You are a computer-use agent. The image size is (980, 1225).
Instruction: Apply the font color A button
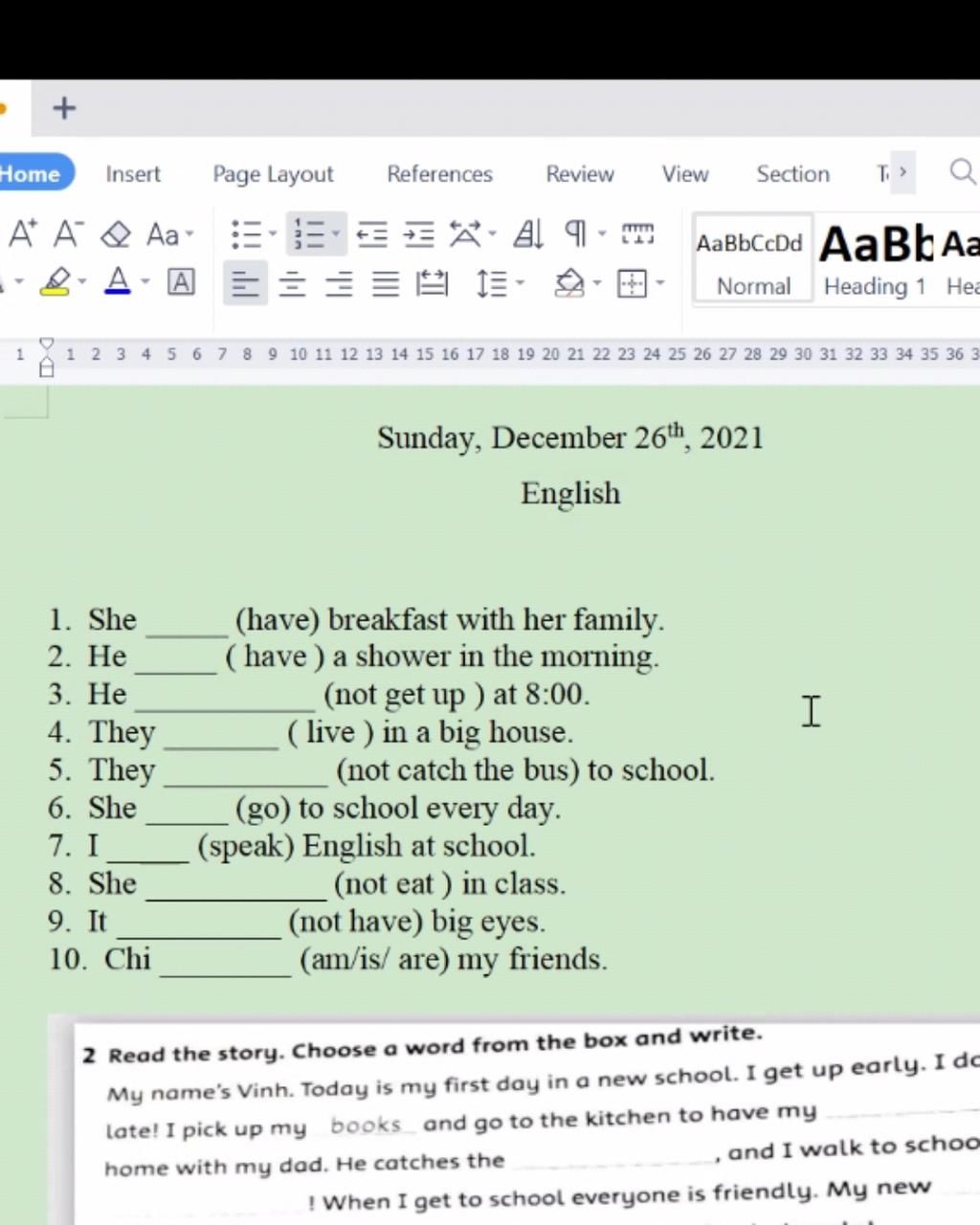tap(118, 282)
